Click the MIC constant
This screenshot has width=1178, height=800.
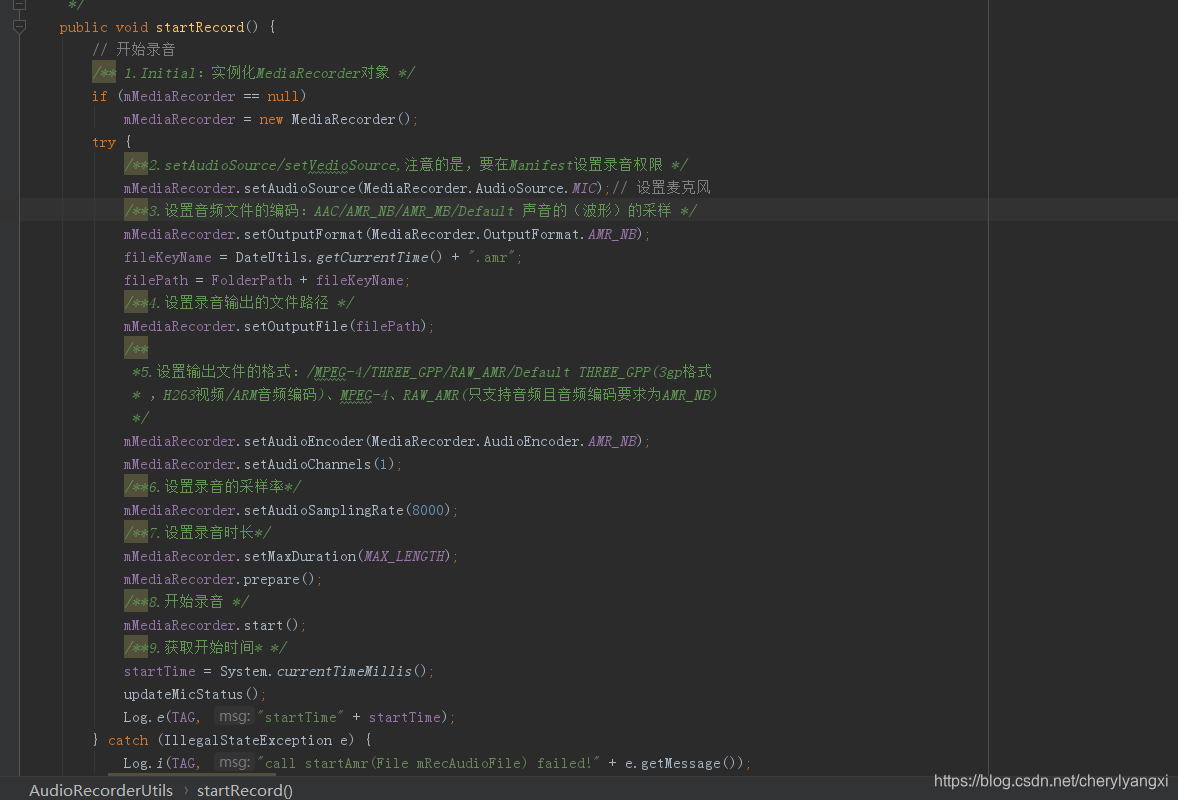584,188
